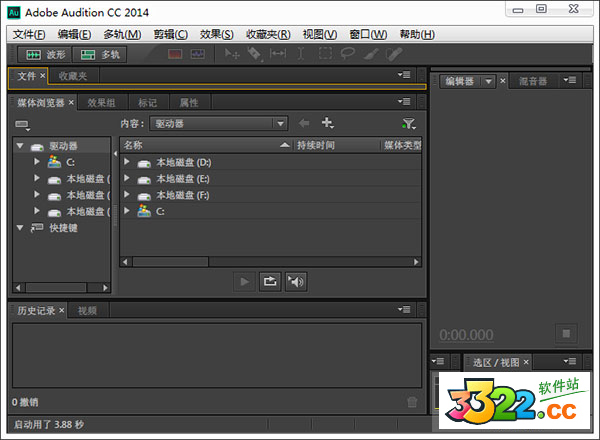Select the Lasso Selection tool

[x=347, y=54]
